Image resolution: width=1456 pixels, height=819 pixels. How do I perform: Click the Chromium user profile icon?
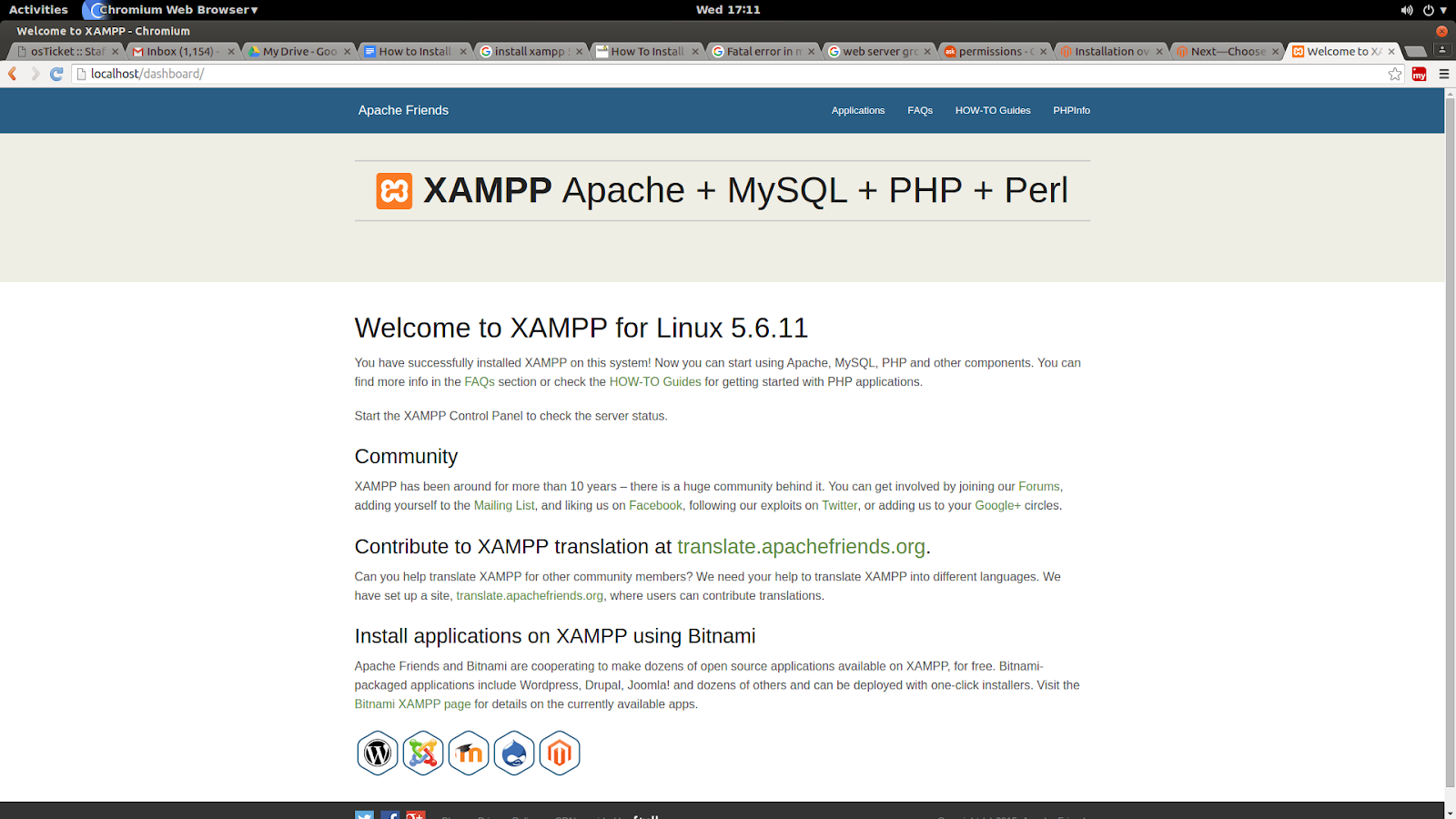click(x=1442, y=49)
